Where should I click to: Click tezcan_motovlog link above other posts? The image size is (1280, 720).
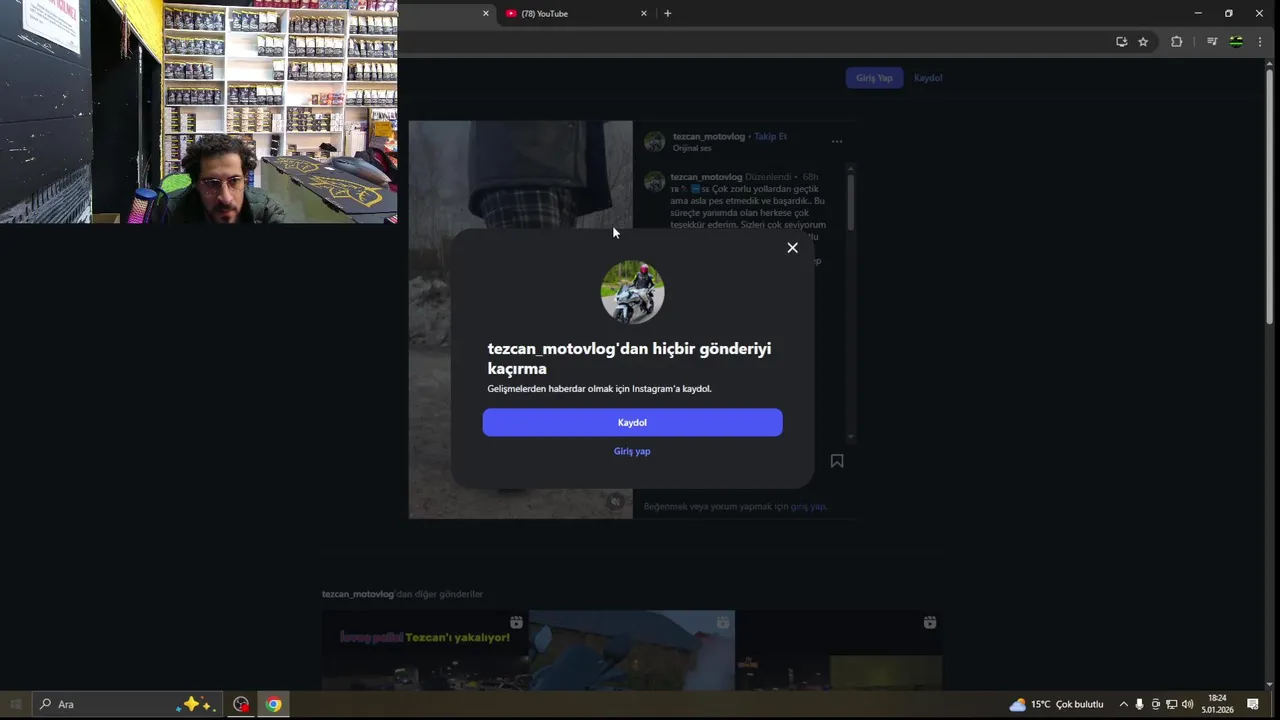point(358,594)
